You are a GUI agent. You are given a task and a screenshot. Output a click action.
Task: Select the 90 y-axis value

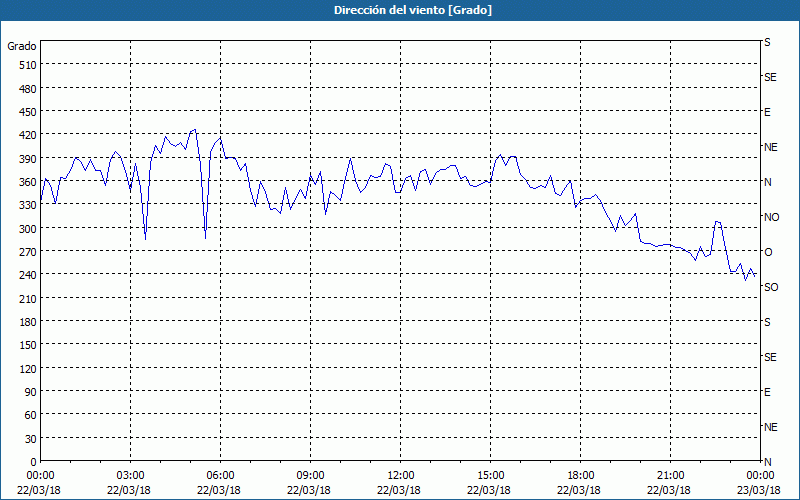pyautogui.click(x=31, y=392)
